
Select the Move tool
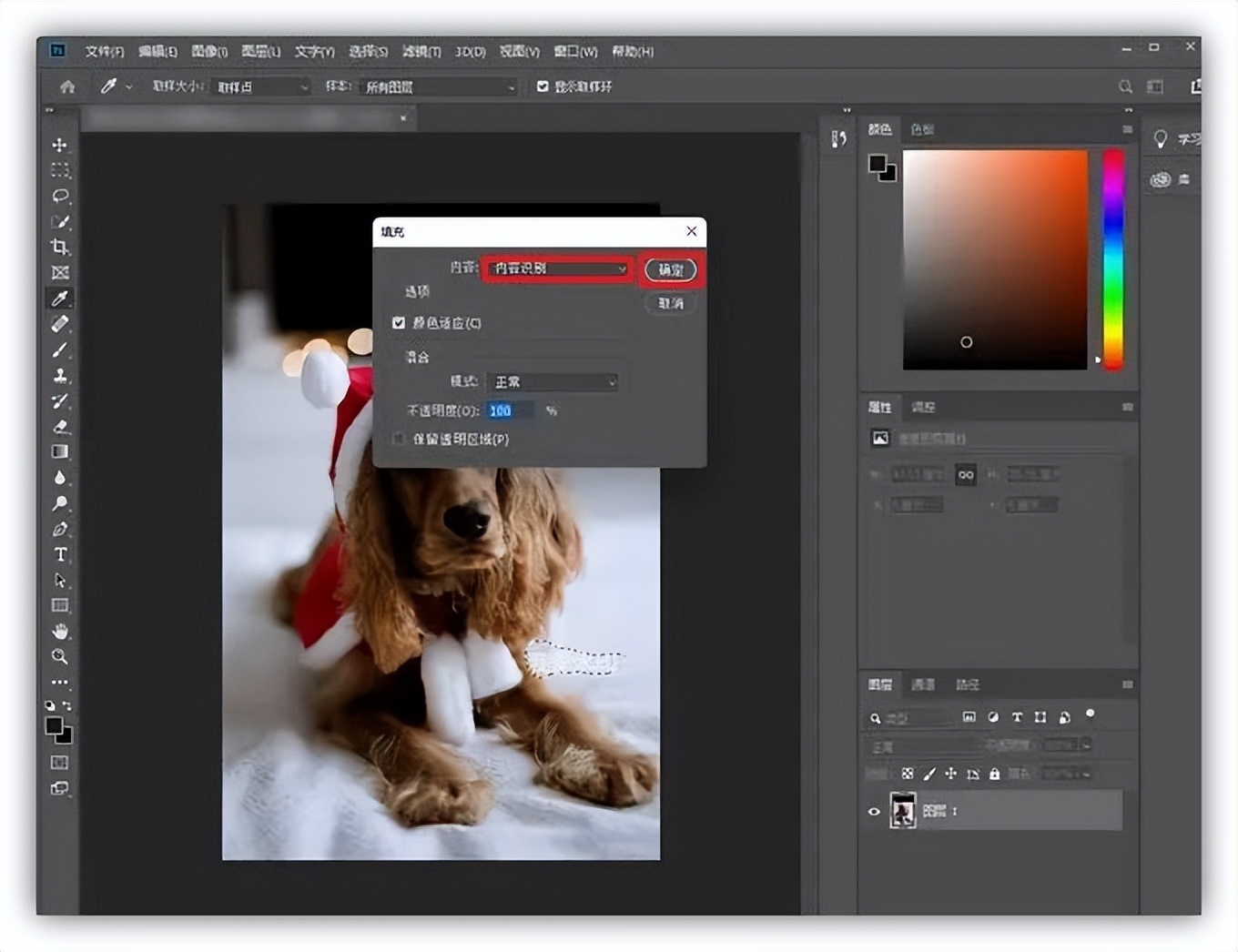(x=60, y=145)
